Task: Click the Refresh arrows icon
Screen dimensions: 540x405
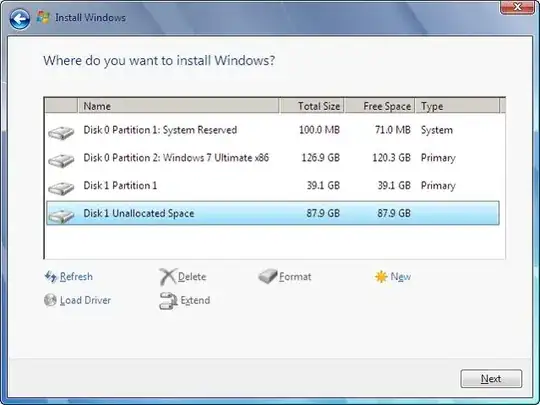Action: click(51, 277)
